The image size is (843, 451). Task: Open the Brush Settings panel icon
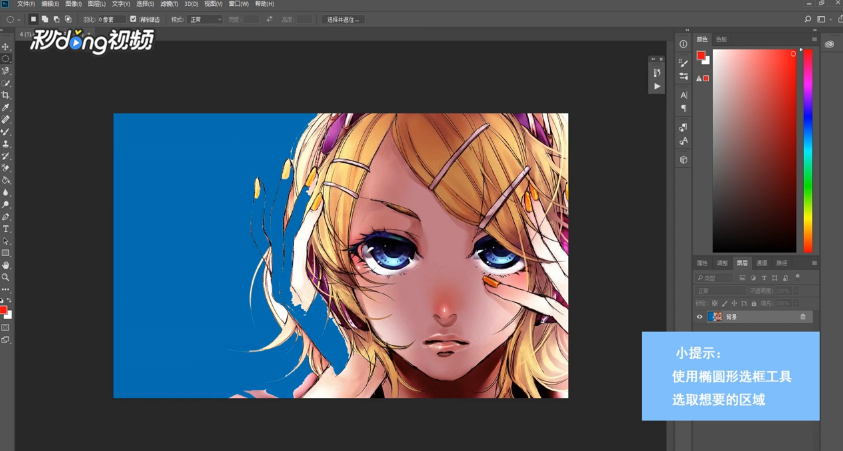683,63
